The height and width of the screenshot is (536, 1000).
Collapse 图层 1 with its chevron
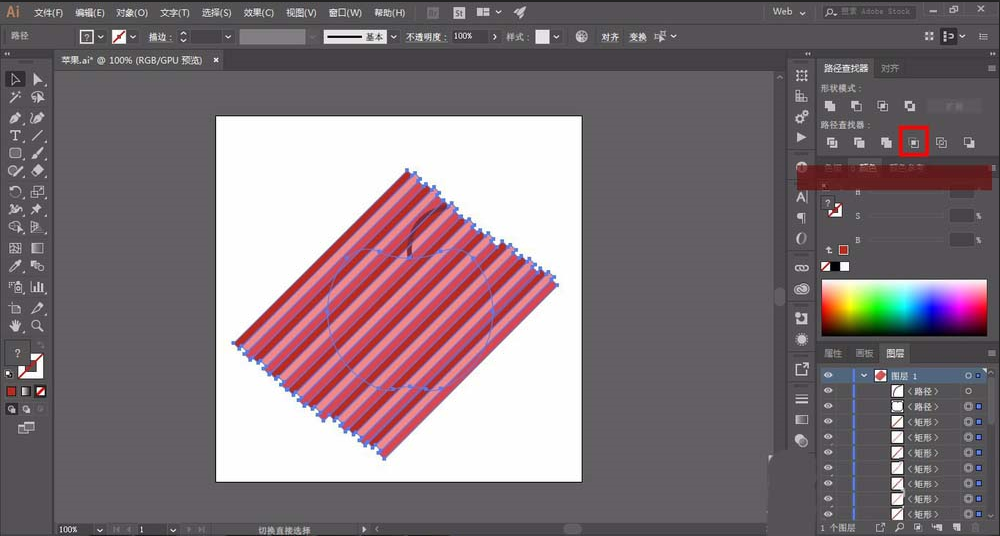864,376
